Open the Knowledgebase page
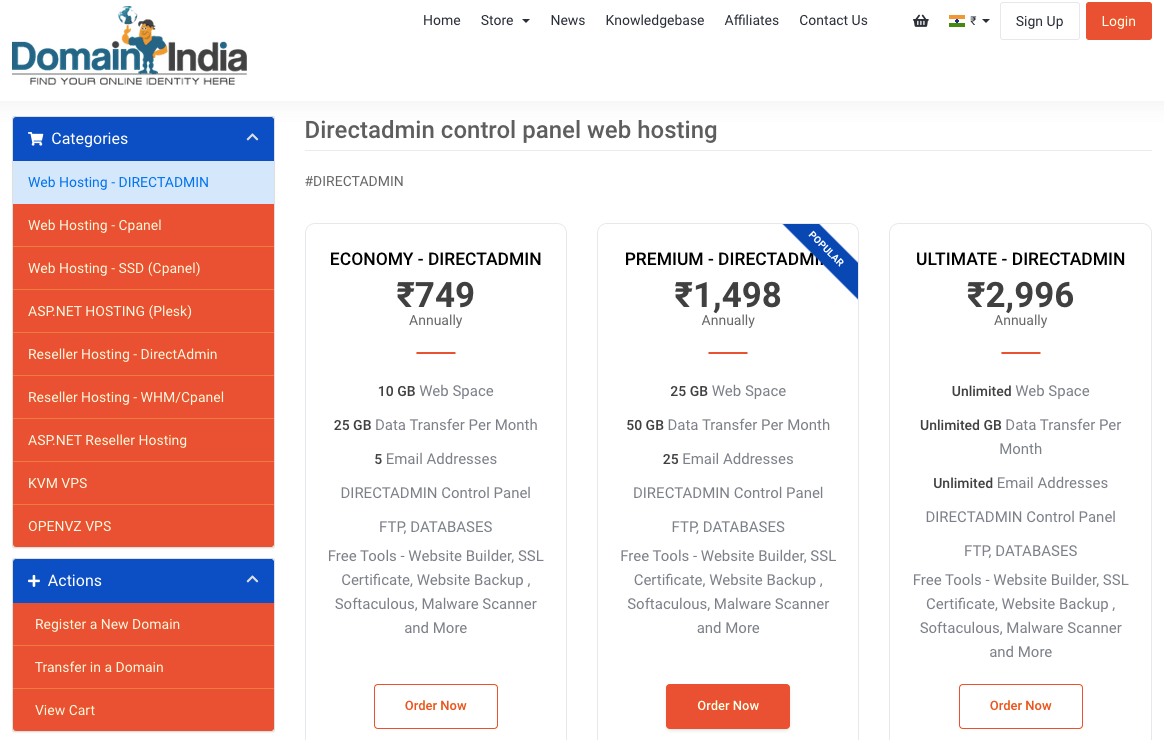Viewport: 1164px width, 740px height. coord(654,20)
